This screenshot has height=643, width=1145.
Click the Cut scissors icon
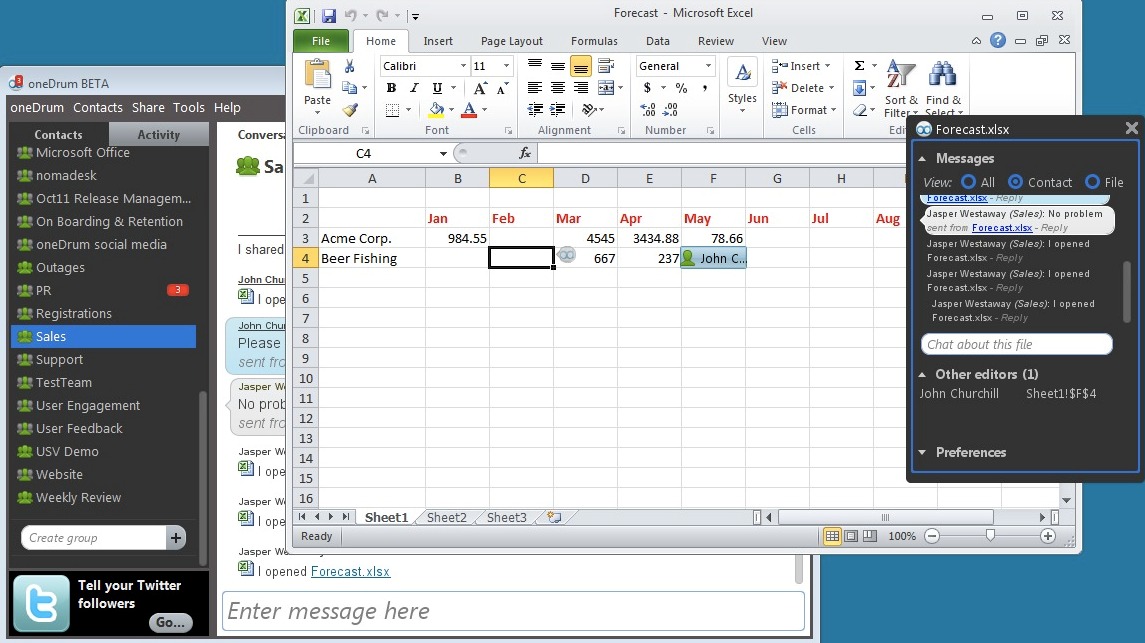tap(350, 66)
